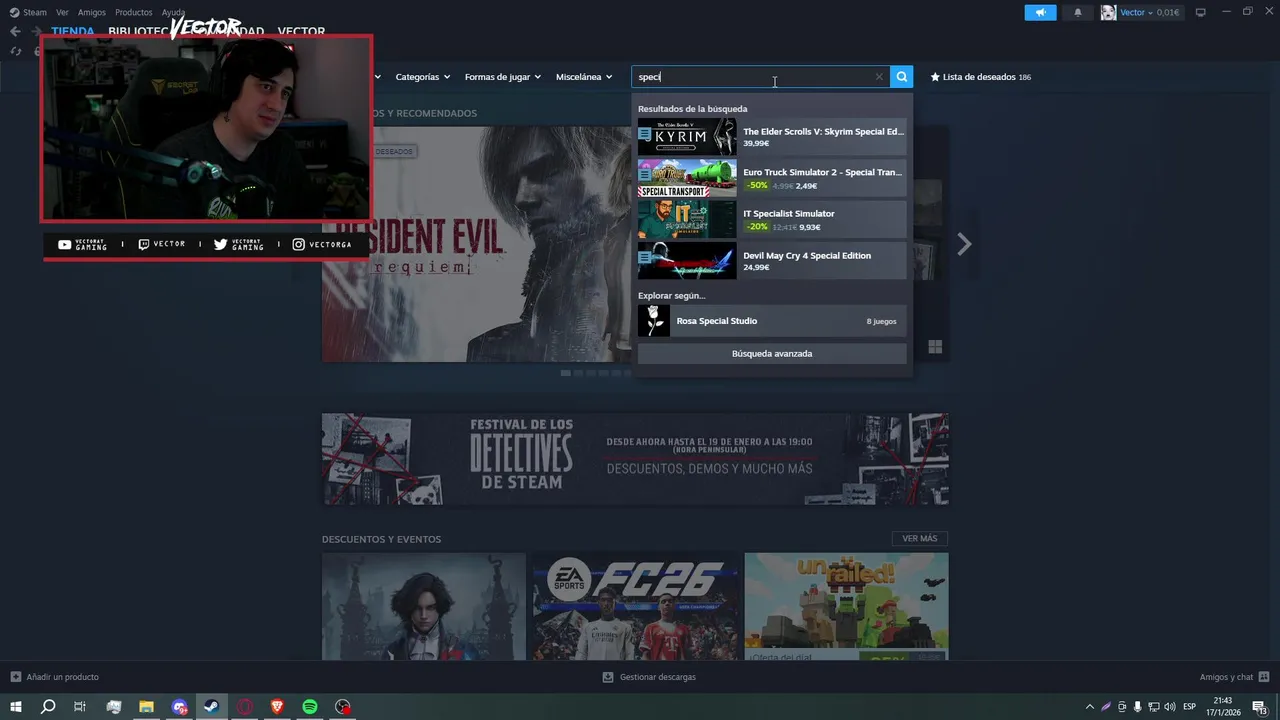Open the Ayuda menu

click(173, 12)
